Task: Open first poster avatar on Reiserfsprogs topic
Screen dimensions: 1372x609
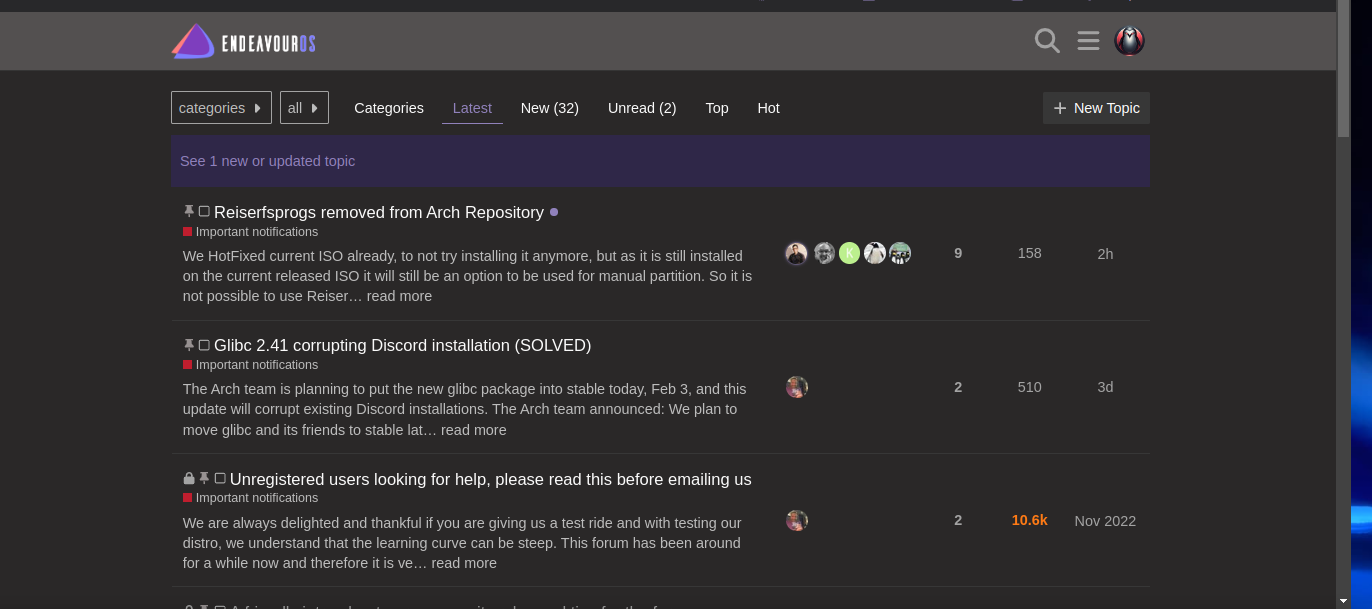Action: [796, 254]
